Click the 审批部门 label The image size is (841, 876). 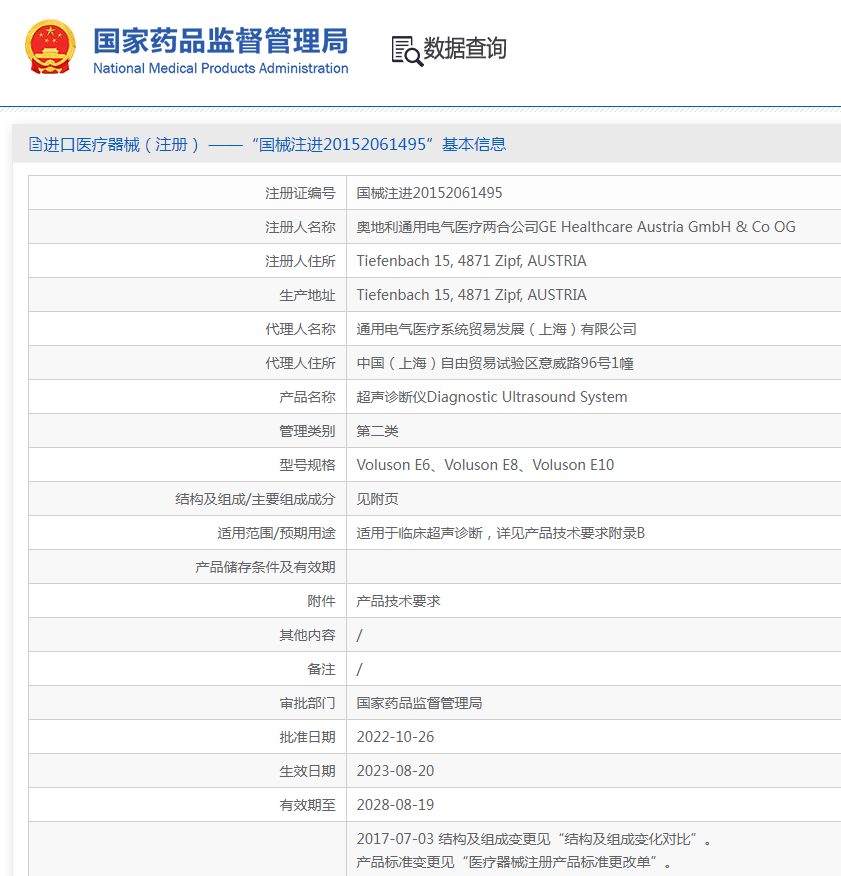click(x=307, y=703)
